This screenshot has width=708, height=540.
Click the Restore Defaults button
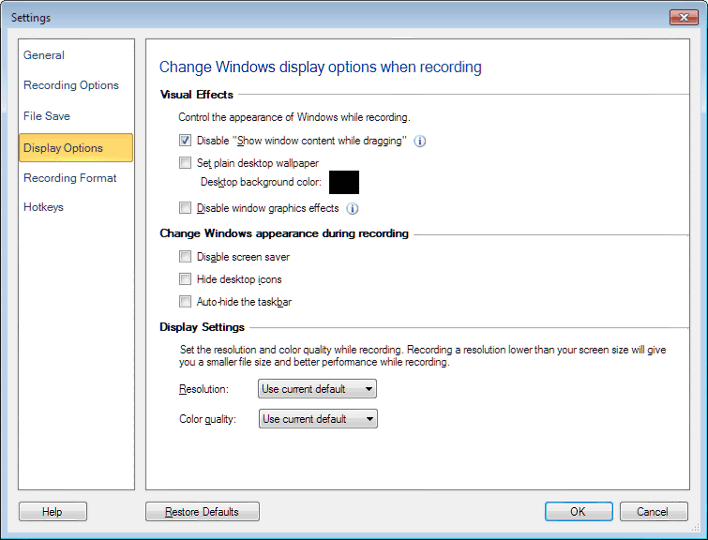point(202,512)
